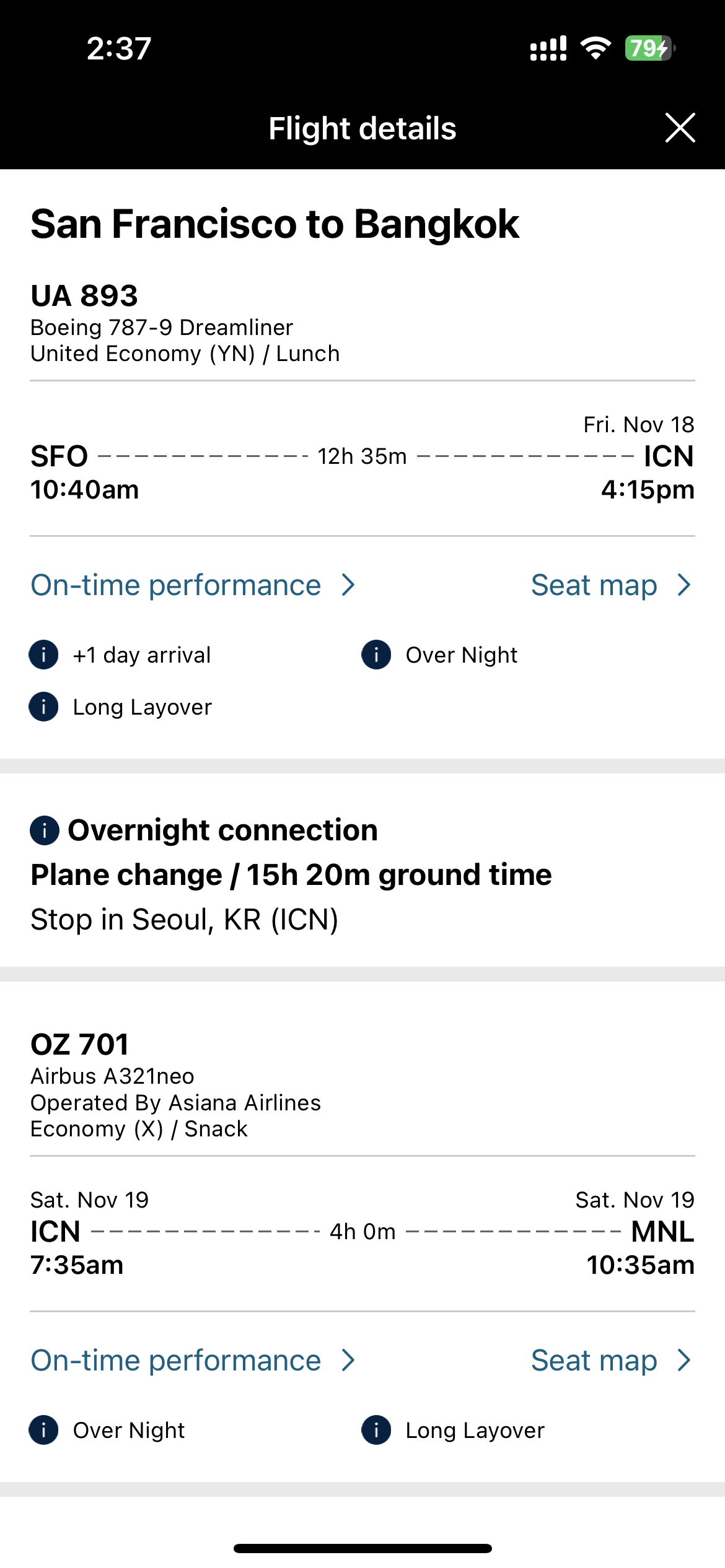725x1568 pixels.
Task: Tap chevron beside OZ 701 Seat map
Action: tap(684, 1361)
